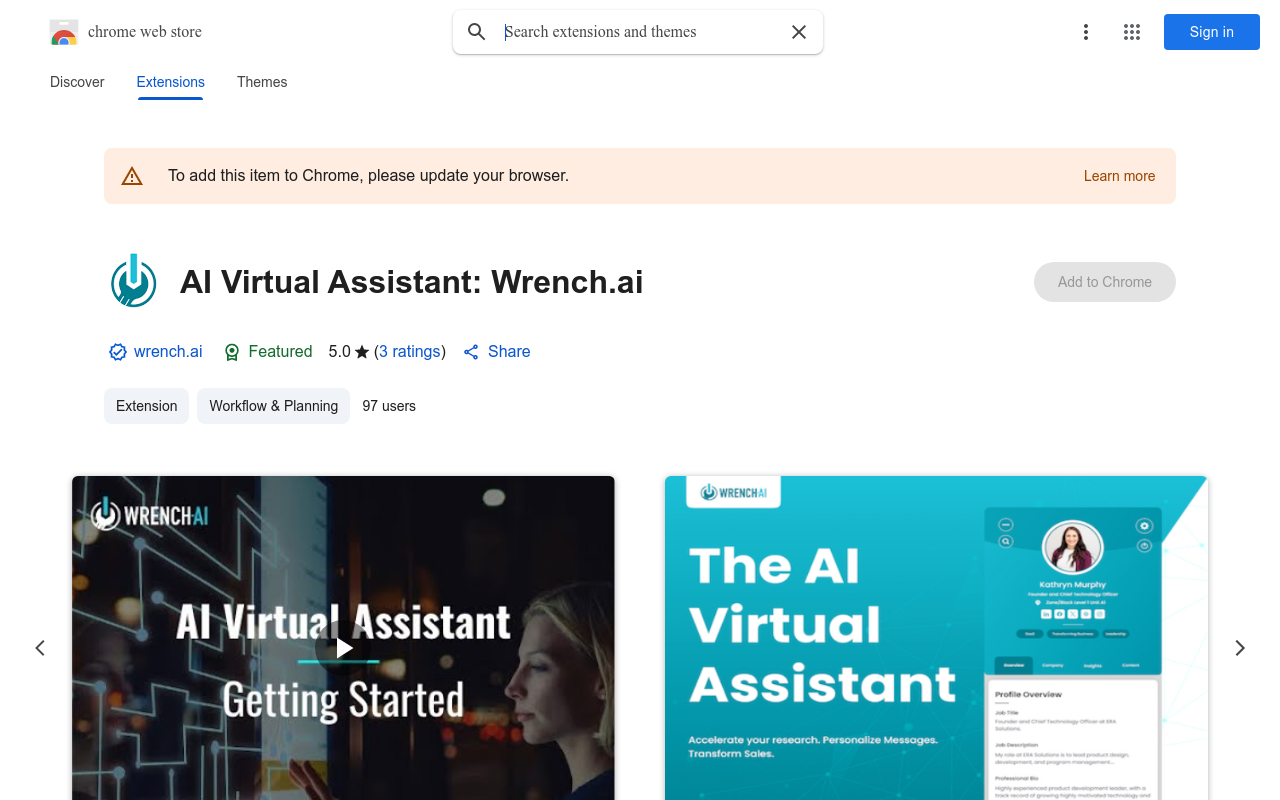Share this extension
Screen dimensions: 1280x800
(x=497, y=352)
